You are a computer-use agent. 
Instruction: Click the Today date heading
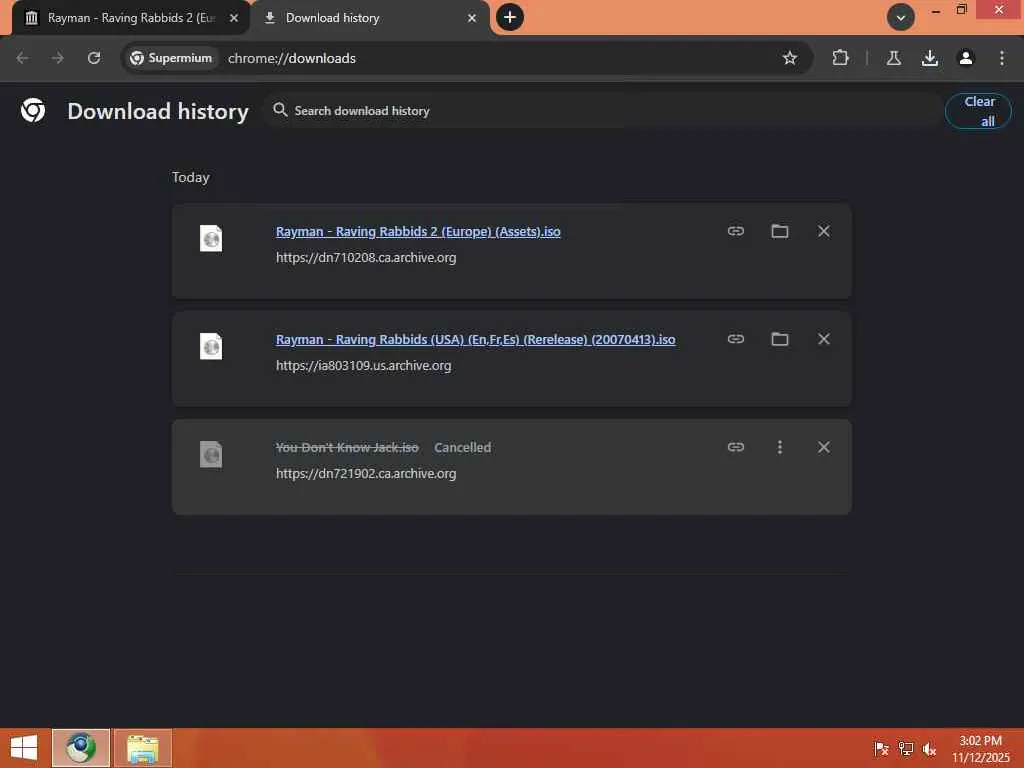pos(191,178)
